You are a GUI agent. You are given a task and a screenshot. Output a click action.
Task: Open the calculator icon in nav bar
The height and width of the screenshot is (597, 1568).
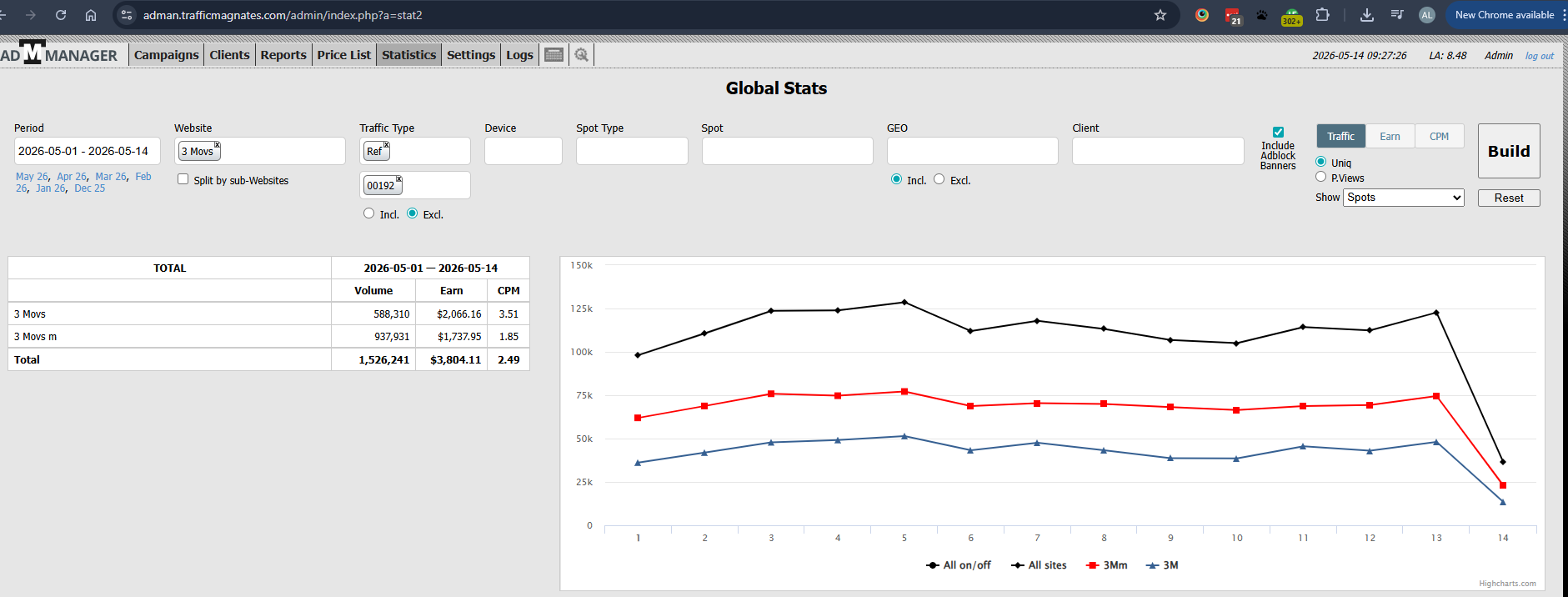click(x=554, y=55)
